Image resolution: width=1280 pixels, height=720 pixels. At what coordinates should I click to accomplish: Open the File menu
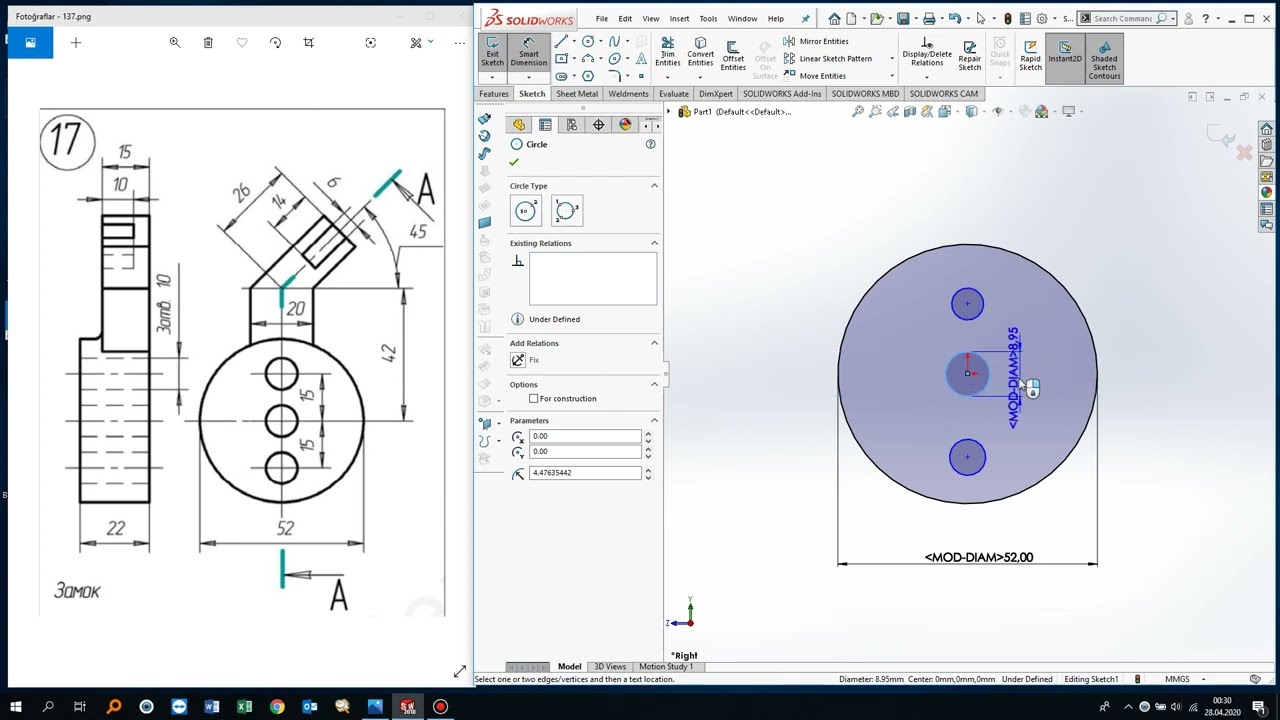tap(601, 18)
